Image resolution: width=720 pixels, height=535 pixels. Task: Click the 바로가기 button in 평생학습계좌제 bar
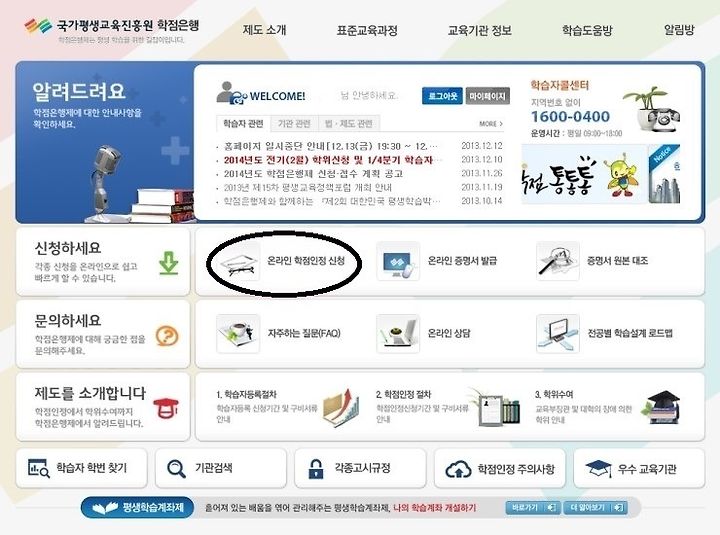pos(533,508)
